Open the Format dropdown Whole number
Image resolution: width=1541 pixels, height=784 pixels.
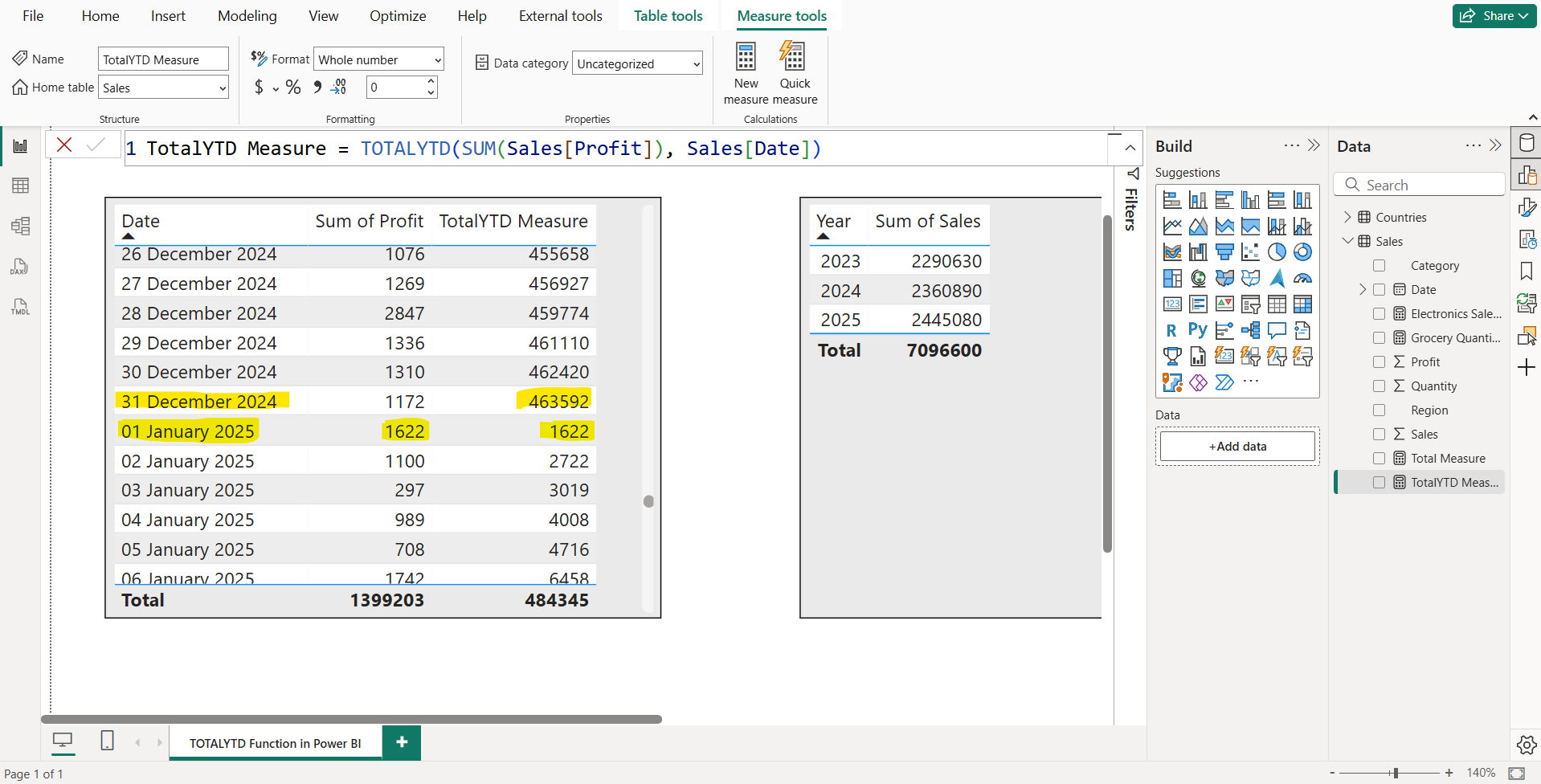[378, 59]
